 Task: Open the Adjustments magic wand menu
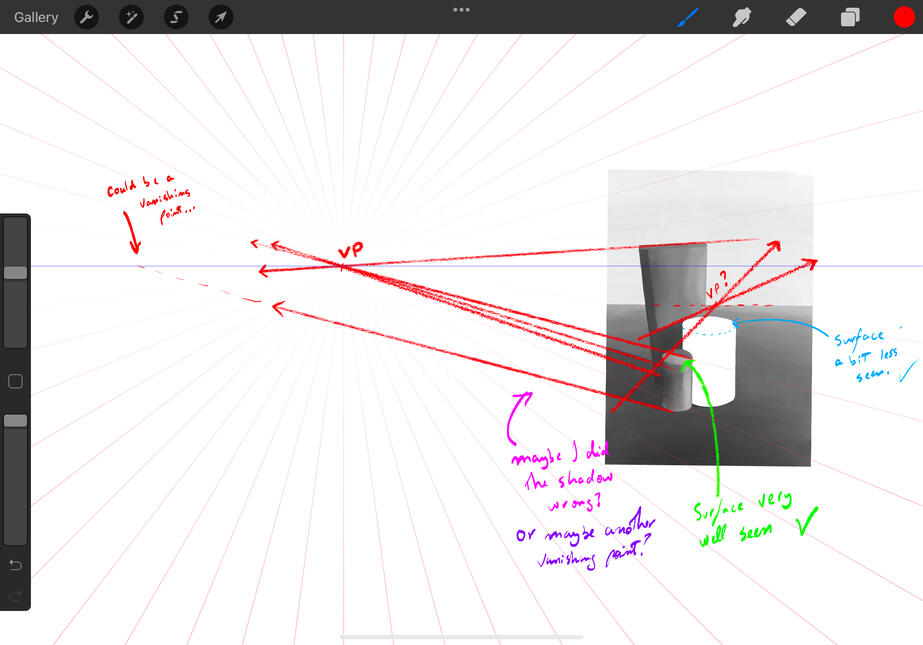pyautogui.click(x=132, y=17)
